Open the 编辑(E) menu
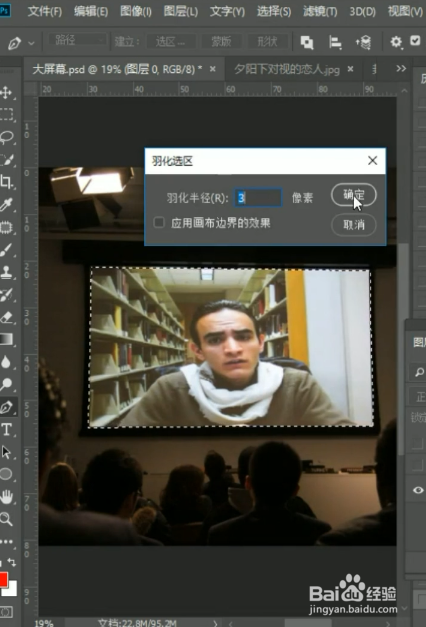This screenshot has height=627, width=426. (x=91, y=11)
